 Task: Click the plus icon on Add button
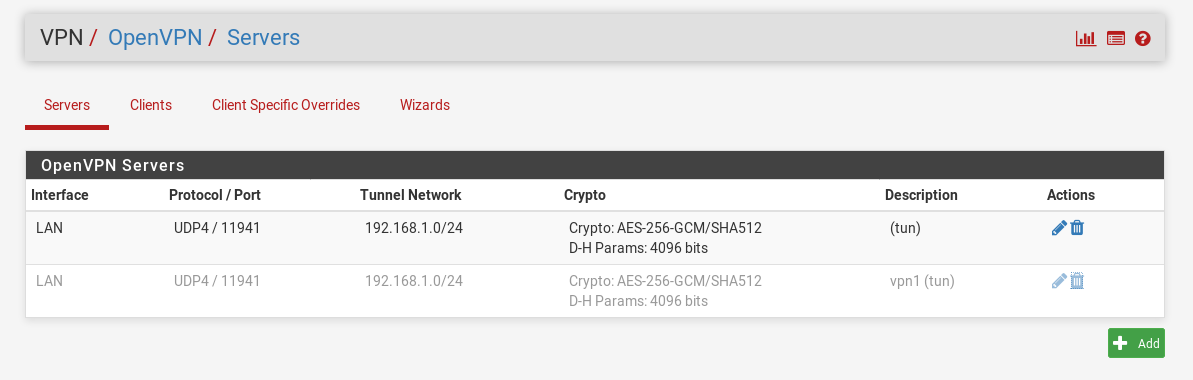click(x=1120, y=343)
